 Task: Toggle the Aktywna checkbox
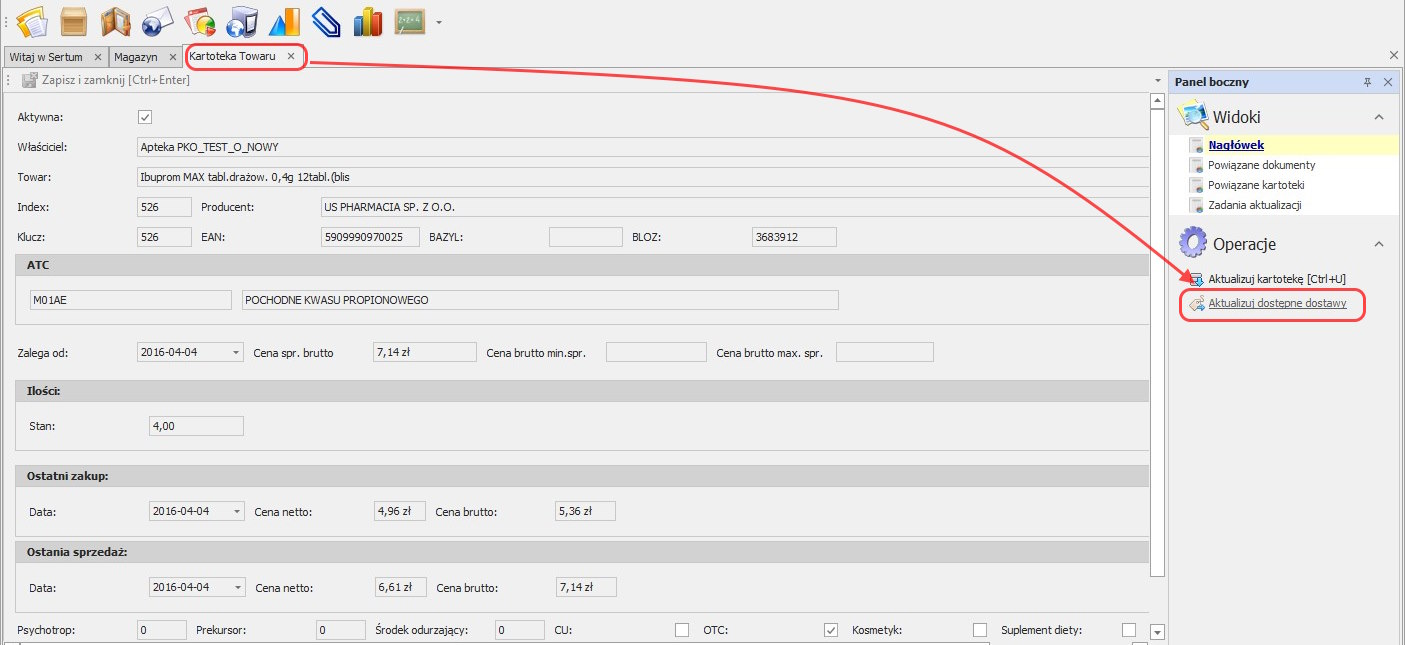pyautogui.click(x=145, y=117)
